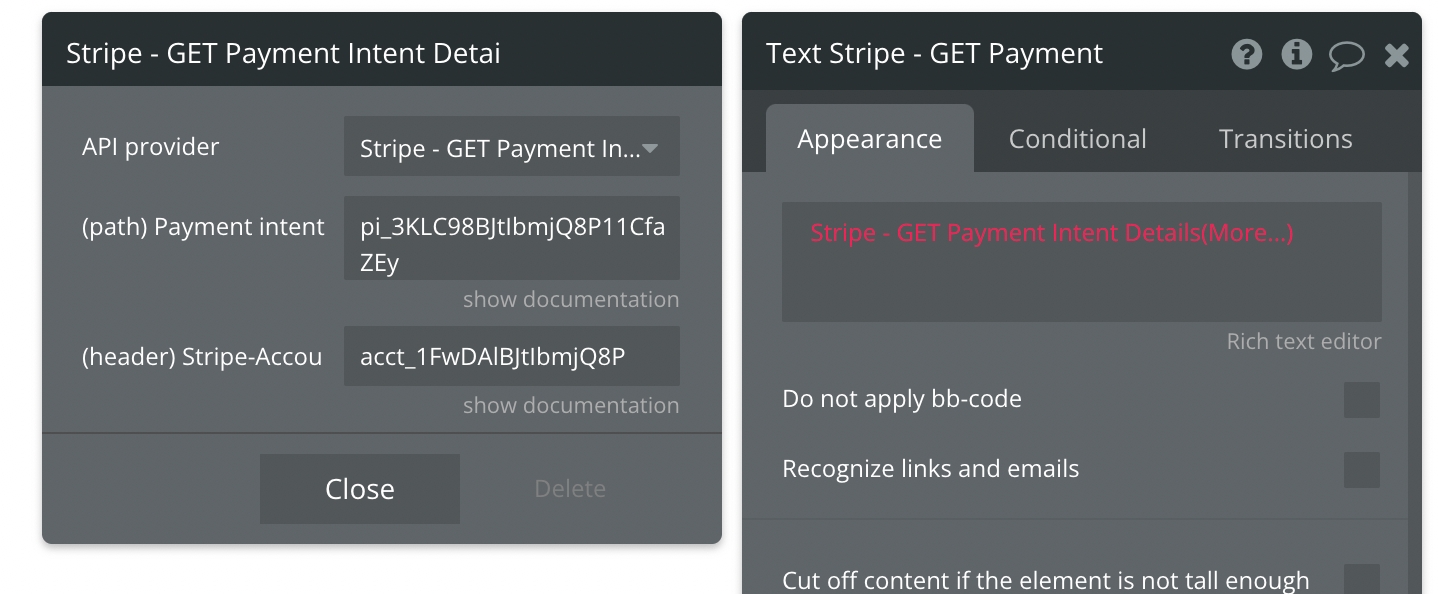
Task: Edit the Payment intent path field
Action: point(511,239)
